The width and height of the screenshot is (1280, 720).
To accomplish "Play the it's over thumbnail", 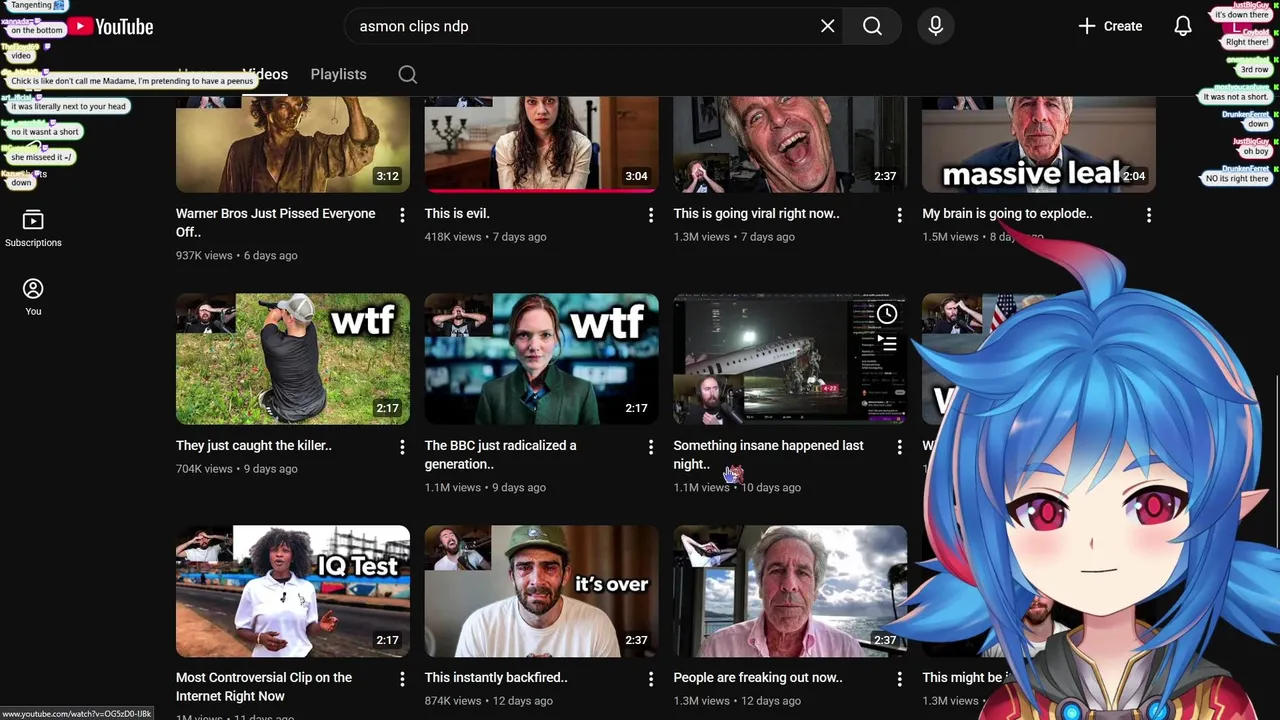I will (542, 591).
